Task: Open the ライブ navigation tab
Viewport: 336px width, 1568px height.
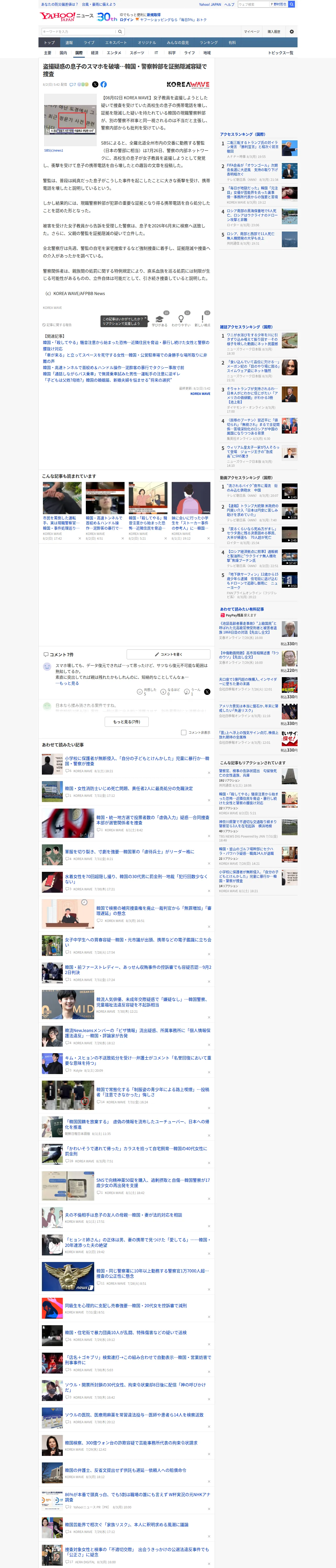Action: coord(89,43)
